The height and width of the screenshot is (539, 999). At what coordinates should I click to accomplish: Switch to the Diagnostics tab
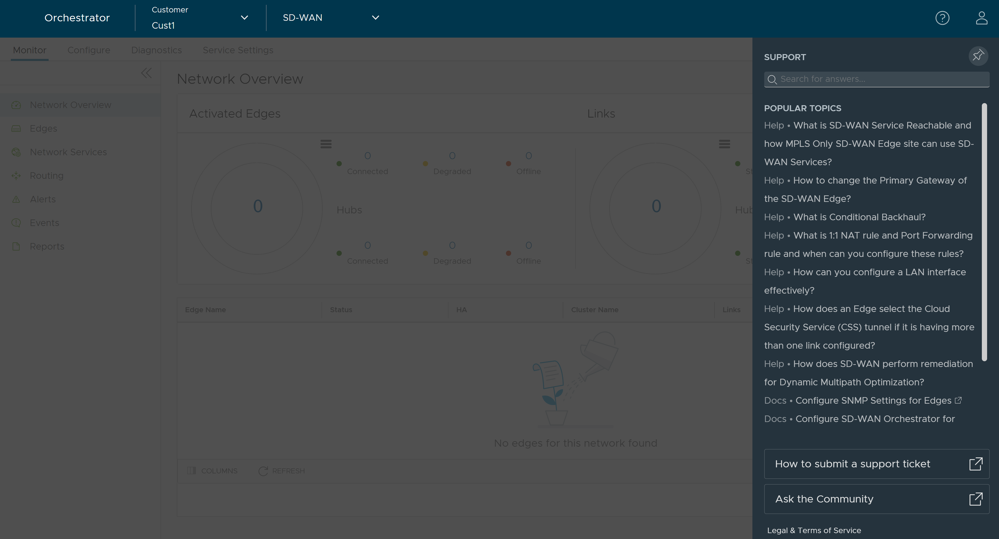[156, 50]
